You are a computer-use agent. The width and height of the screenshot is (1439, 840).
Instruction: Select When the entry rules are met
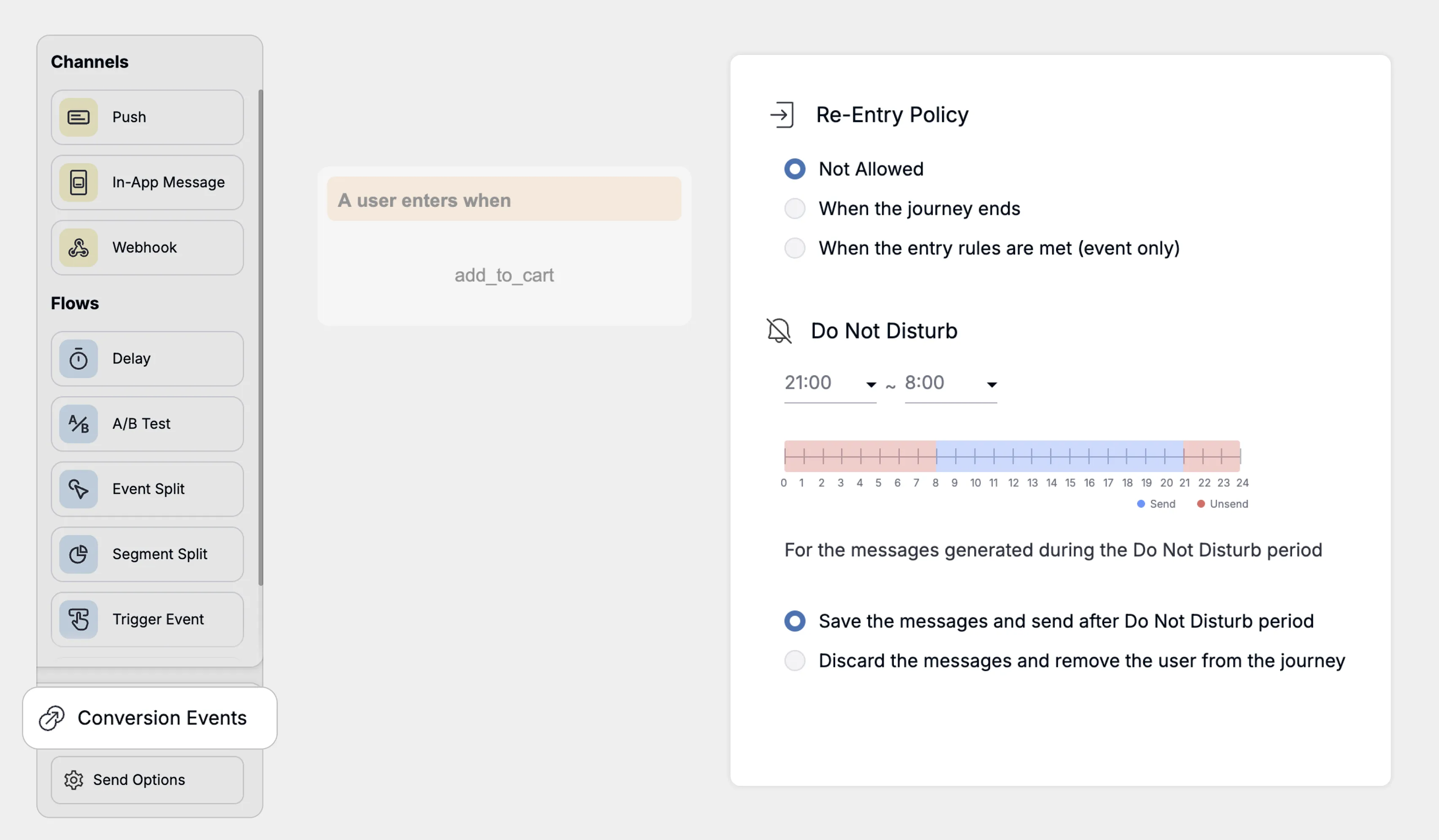click(x=794, y=248)
